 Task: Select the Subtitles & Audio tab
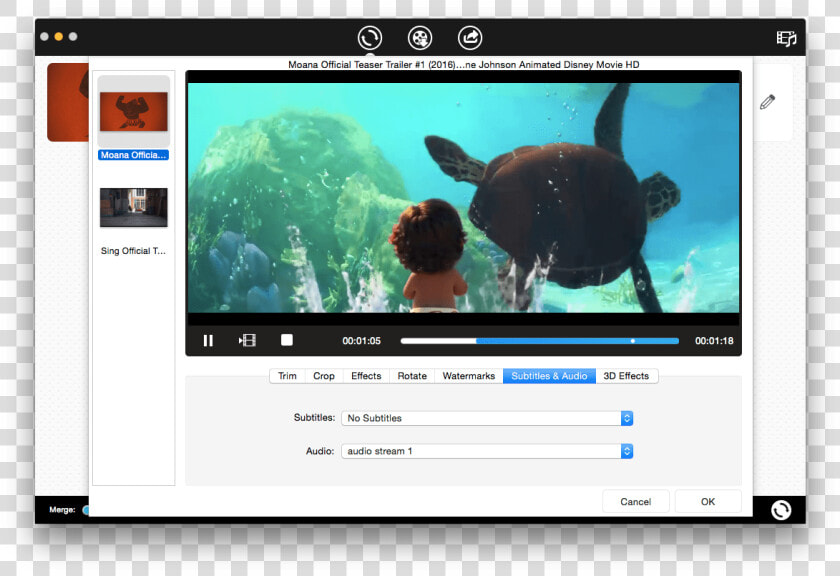pos(549,376)
